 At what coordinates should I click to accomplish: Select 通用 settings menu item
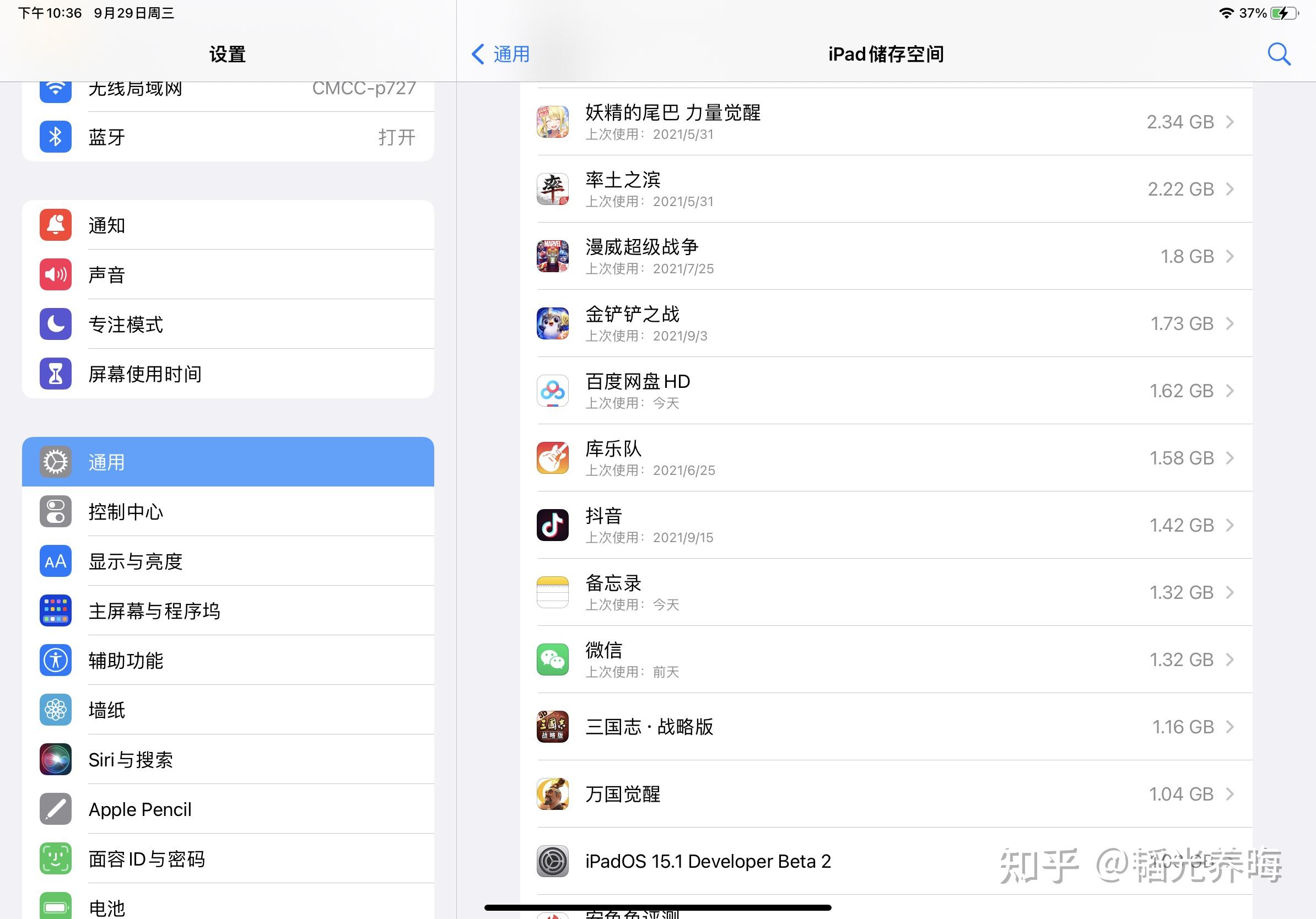(228, 460)
